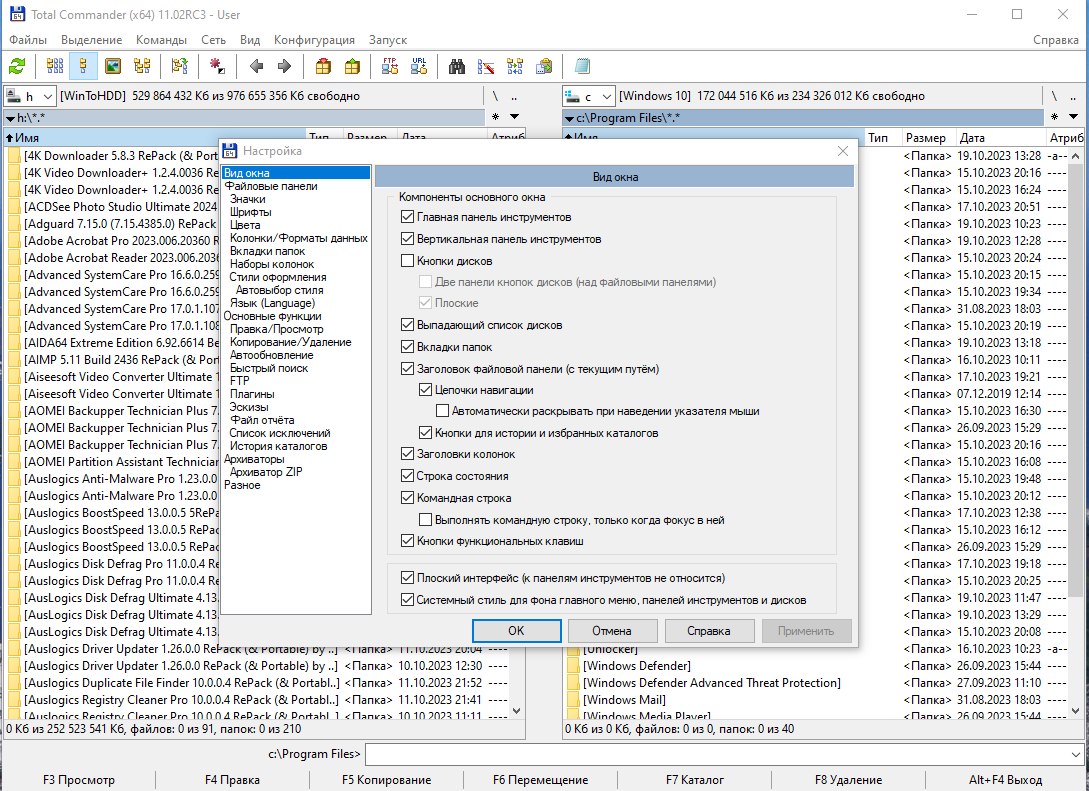
Task: Open the triangle beside the h:\*.* path
Action: [x=10, y=119]
